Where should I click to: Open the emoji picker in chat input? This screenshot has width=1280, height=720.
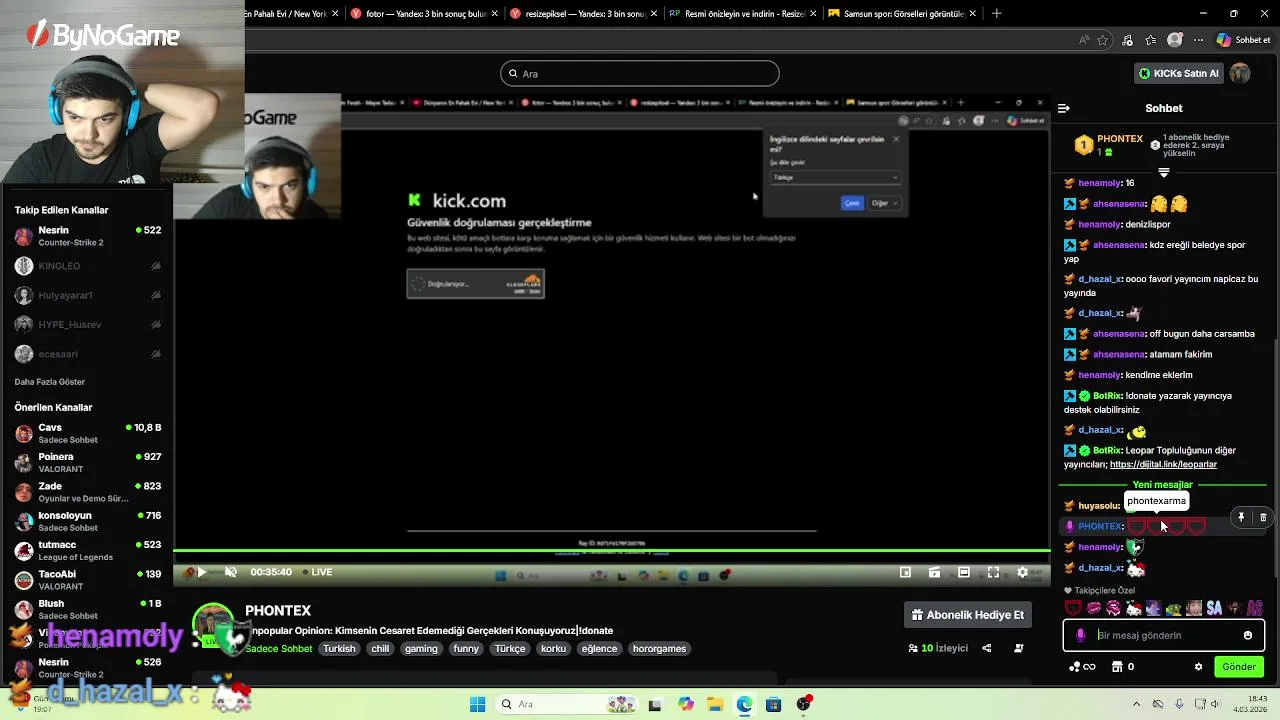[x=1247, y=635]
